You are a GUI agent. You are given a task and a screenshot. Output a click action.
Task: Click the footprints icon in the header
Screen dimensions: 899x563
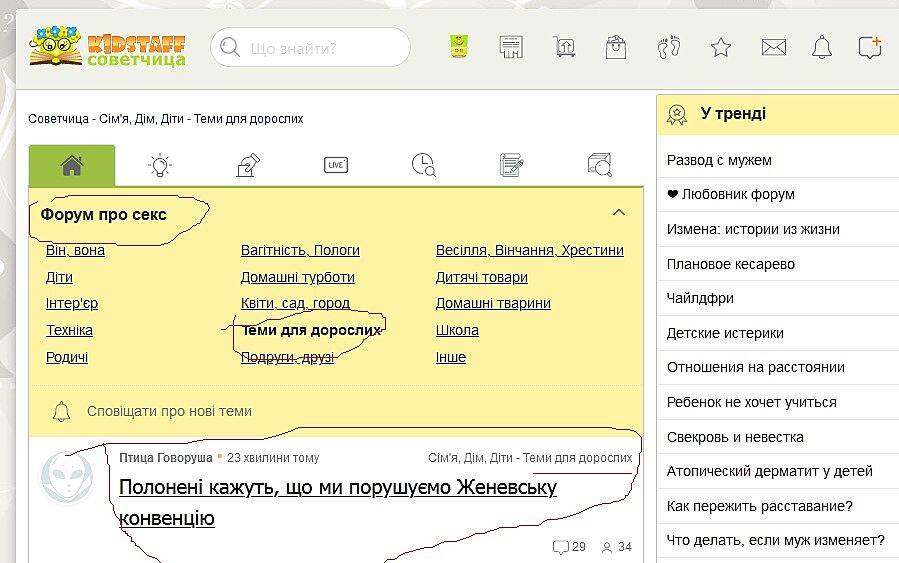coord(668,47)
